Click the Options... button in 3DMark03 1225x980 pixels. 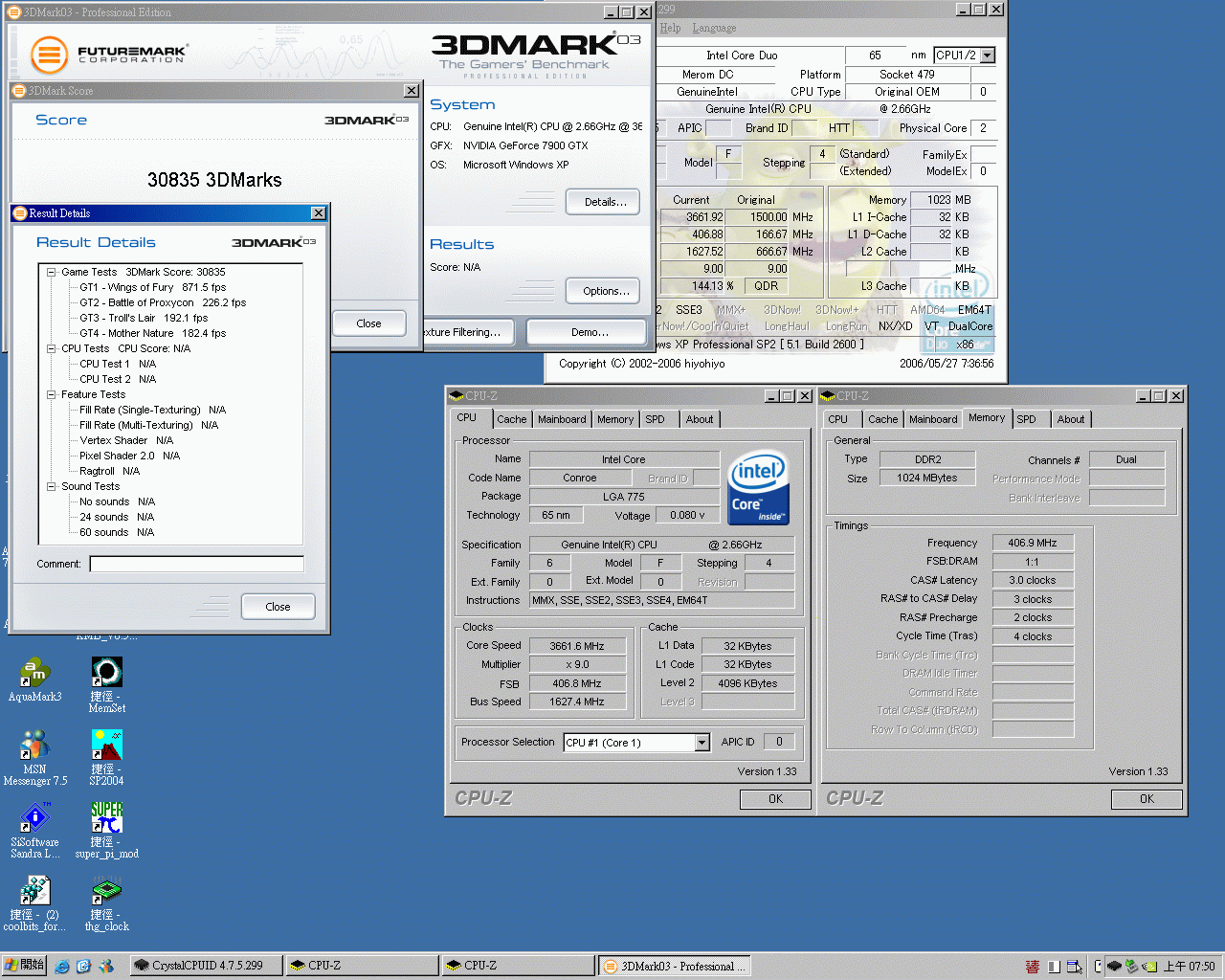click(x=603, y=291)
